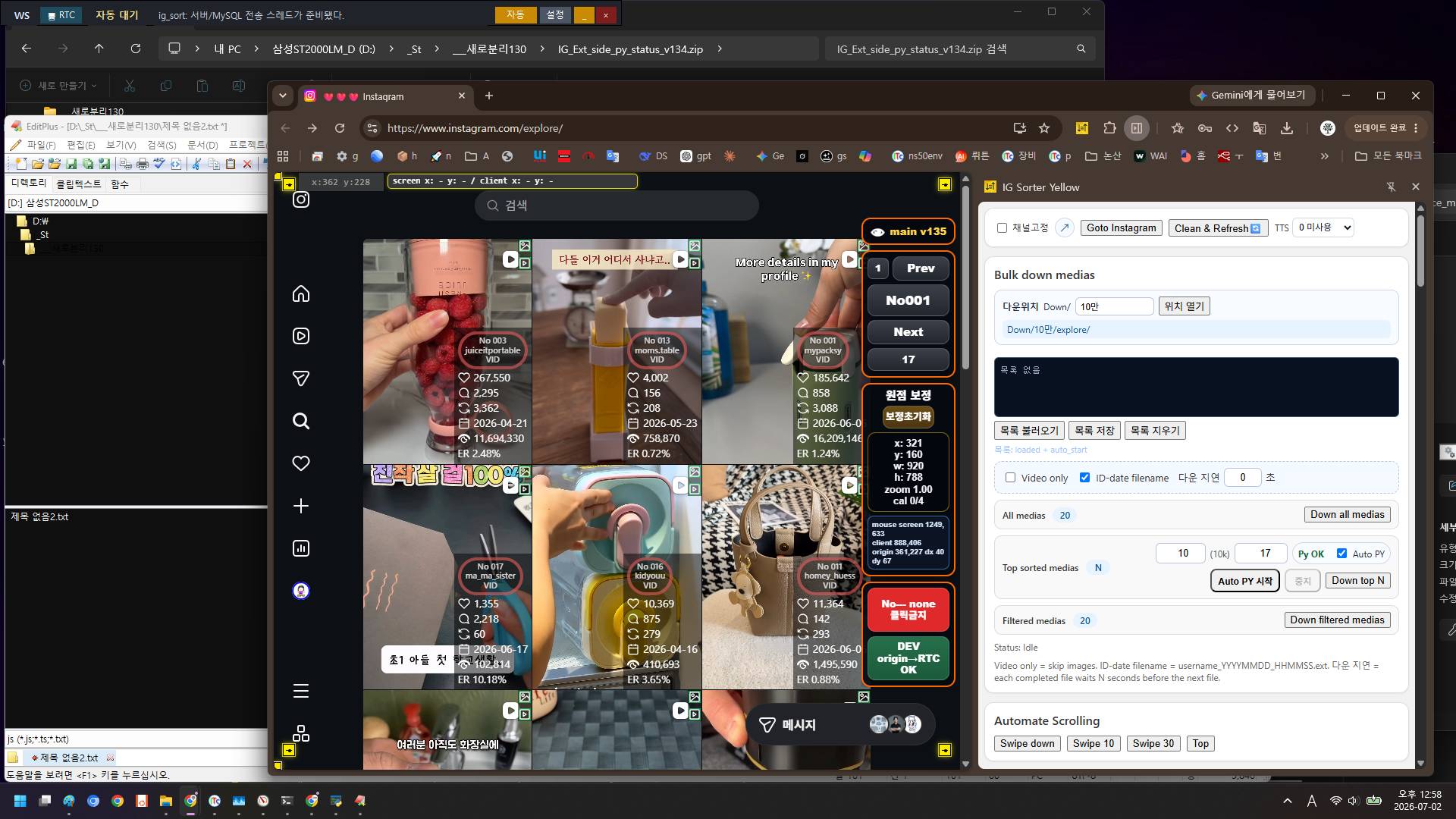Enable the Video only checkbox

(1010, 477)
